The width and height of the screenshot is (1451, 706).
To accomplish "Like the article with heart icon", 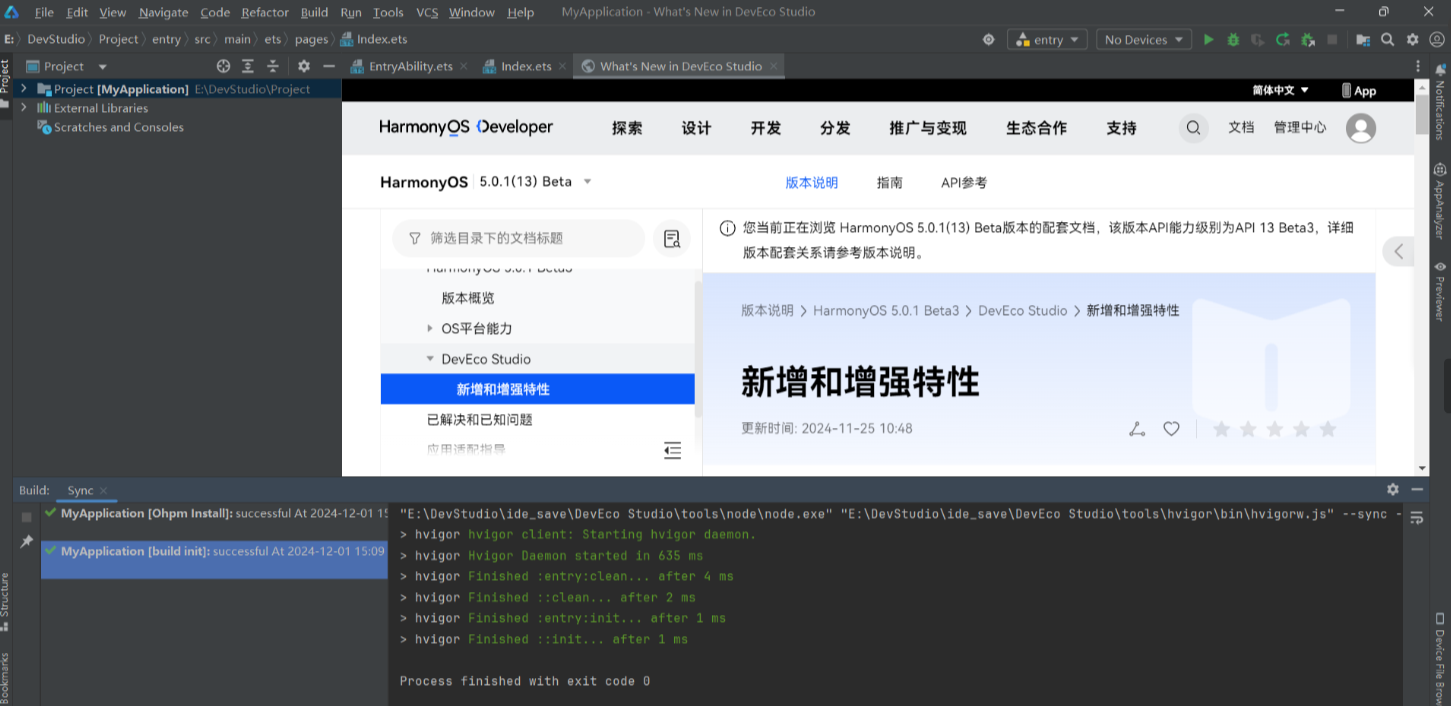I will tap(1171, 429).
